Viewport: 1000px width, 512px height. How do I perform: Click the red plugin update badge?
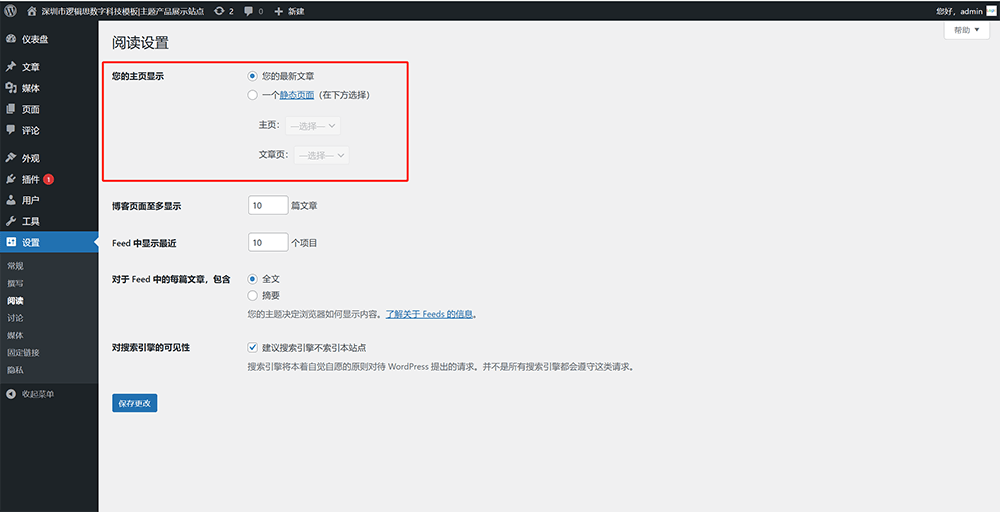48,179
